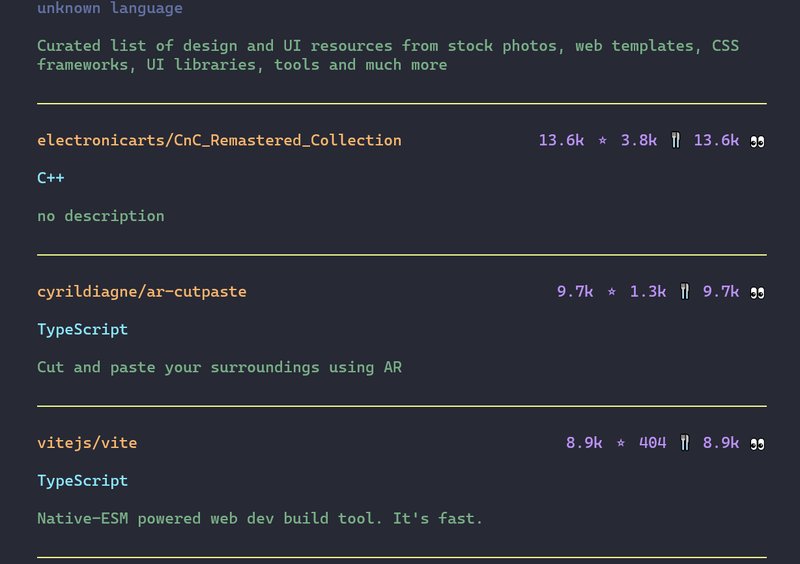Open the cyrildiagne/ar-cutpaste repository link

pyautogui.click(x=141, y=292)
